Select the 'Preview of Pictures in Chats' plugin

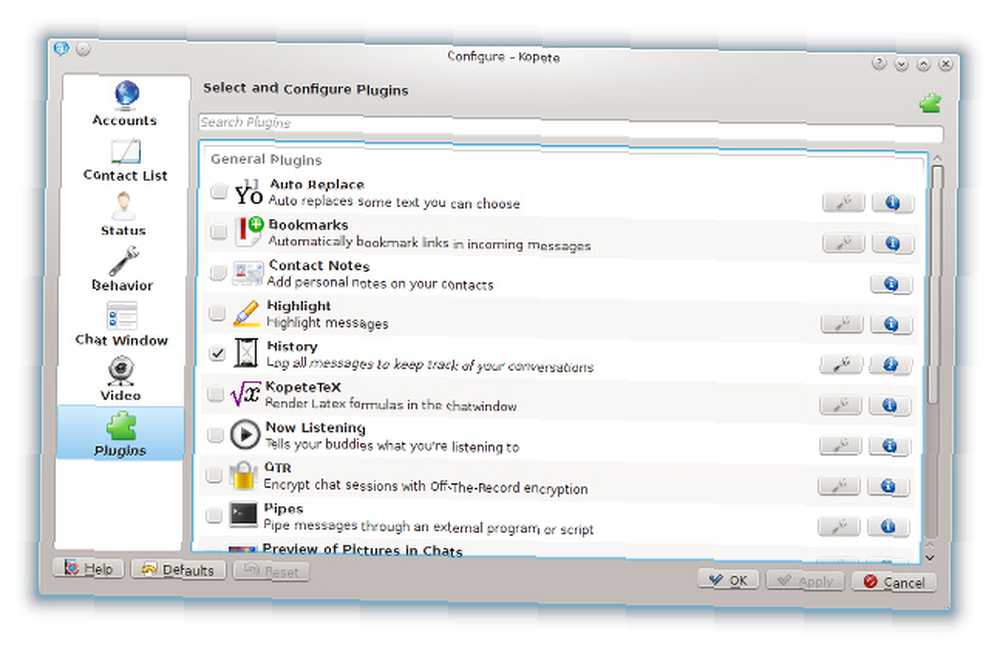pos(362,550)
